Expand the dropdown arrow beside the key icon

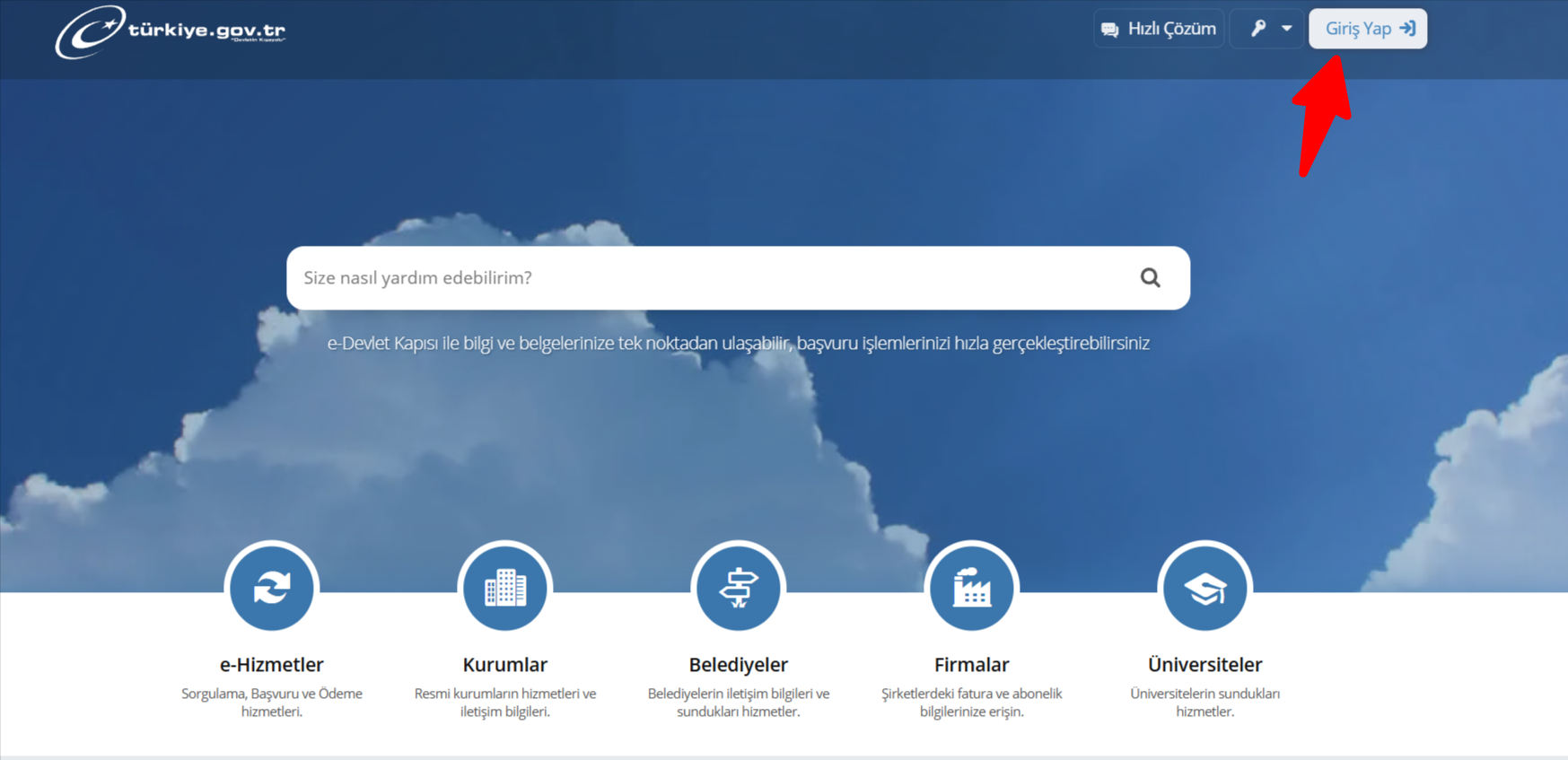click(x=1287, y=29)
